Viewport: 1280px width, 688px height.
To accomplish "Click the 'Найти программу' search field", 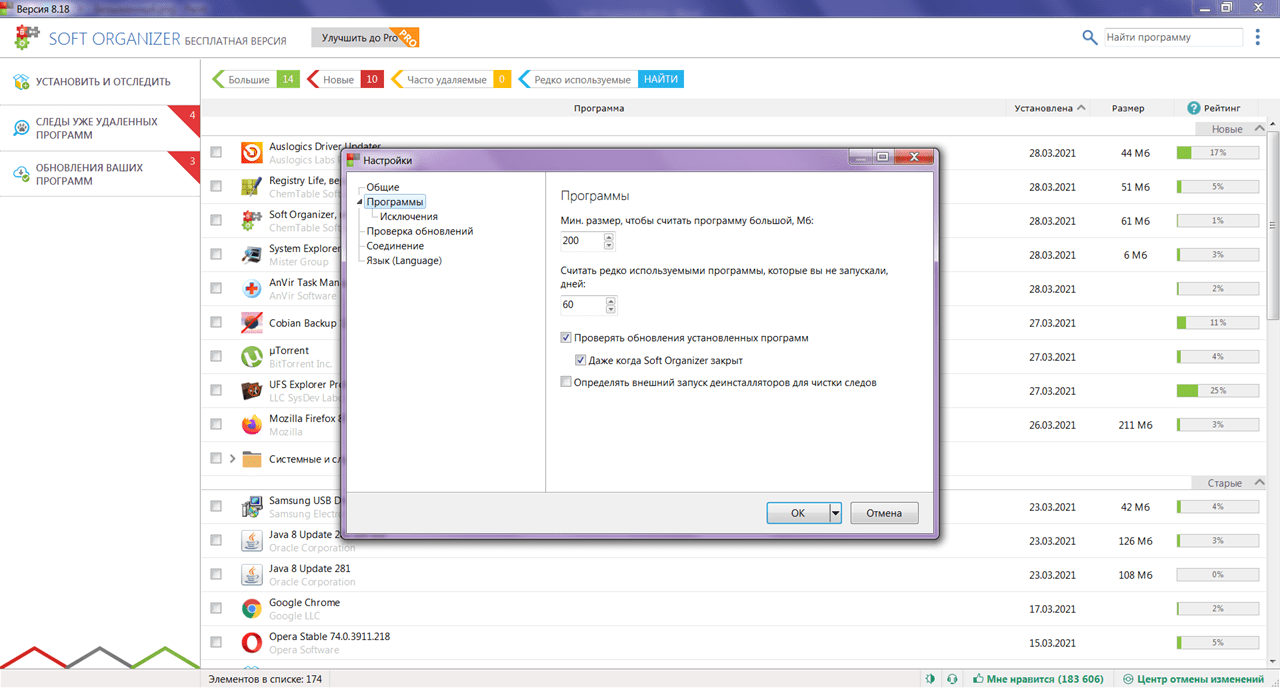I will click(1173, 38).
